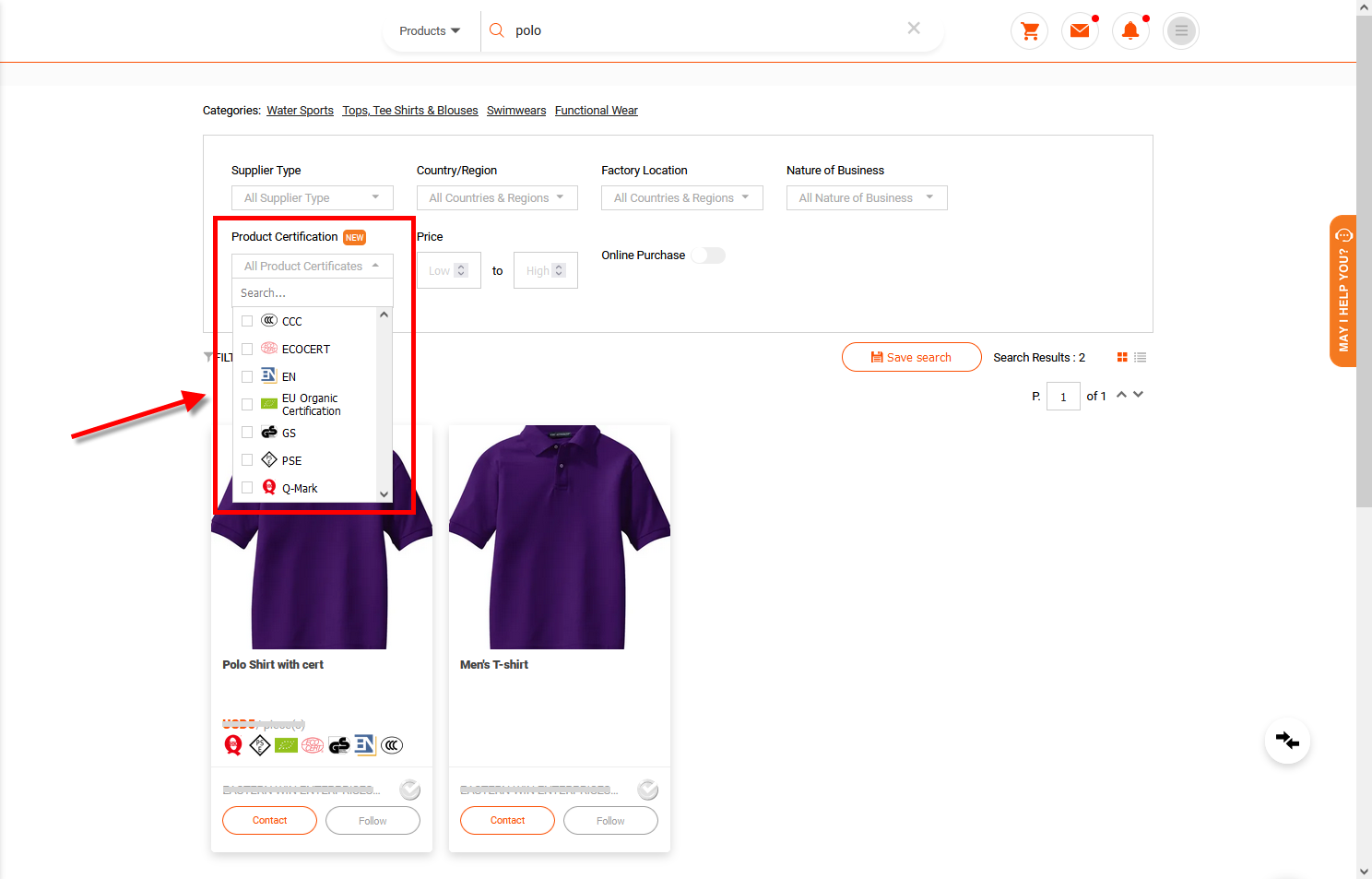This screenshot has width=1372, height=879.
Task: Clear the search with the X icon
Action: click(x=914, y=29)
